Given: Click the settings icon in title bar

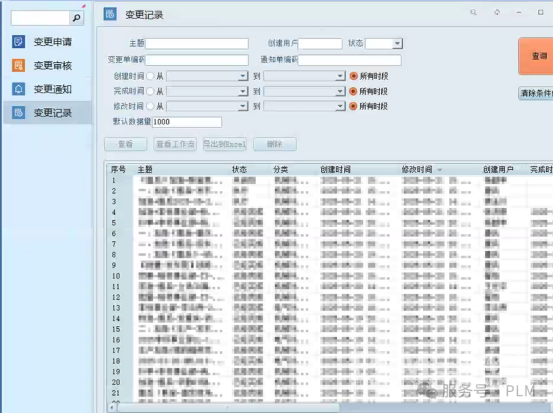Looking at the screenshot, I should pos(497,12).
